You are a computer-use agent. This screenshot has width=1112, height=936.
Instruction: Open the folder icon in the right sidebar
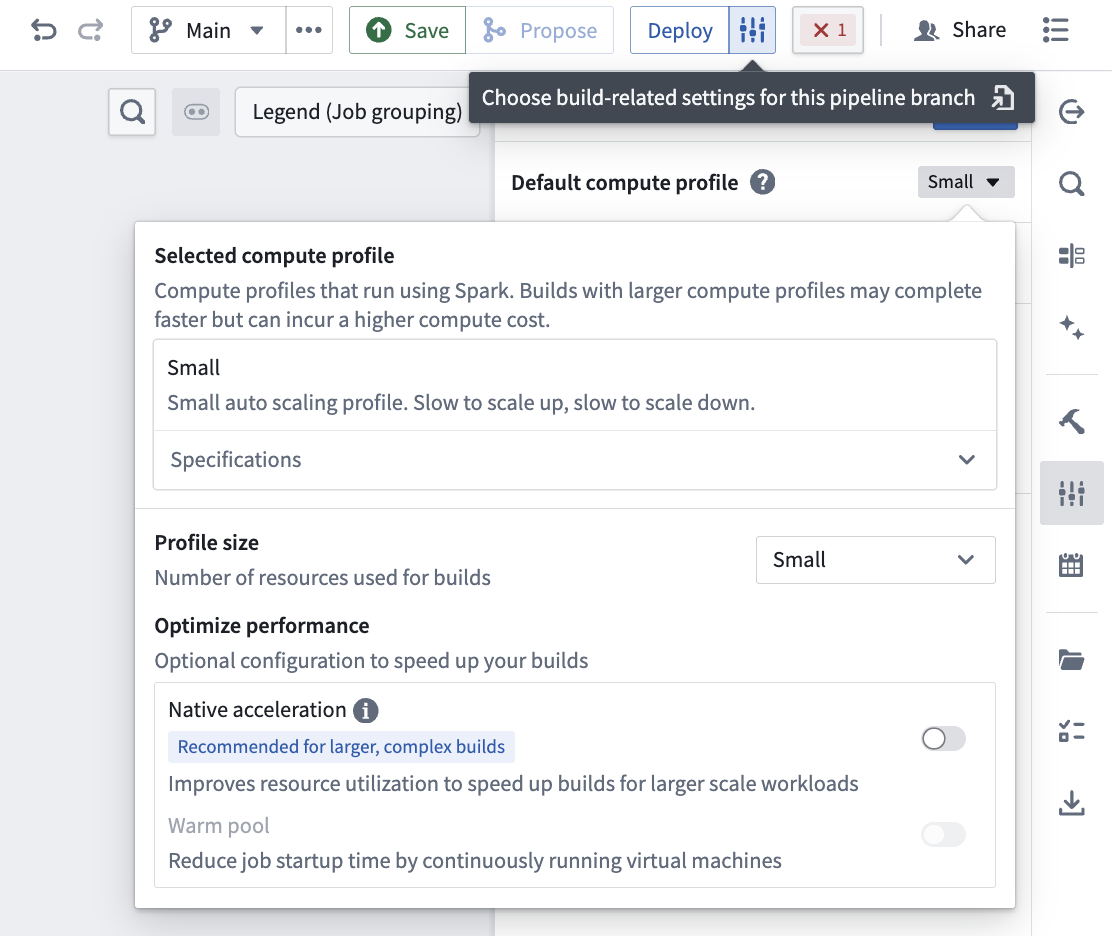(x=1071, y=659)
